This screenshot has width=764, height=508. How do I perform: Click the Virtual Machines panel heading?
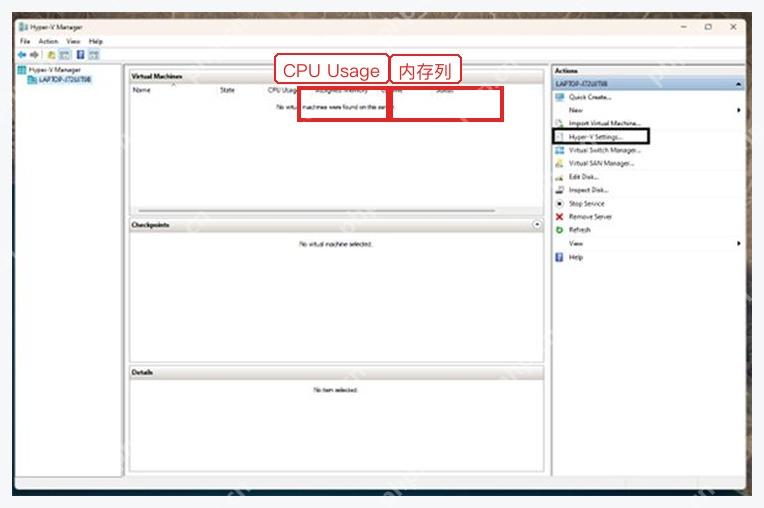click(x=156, y=76)
